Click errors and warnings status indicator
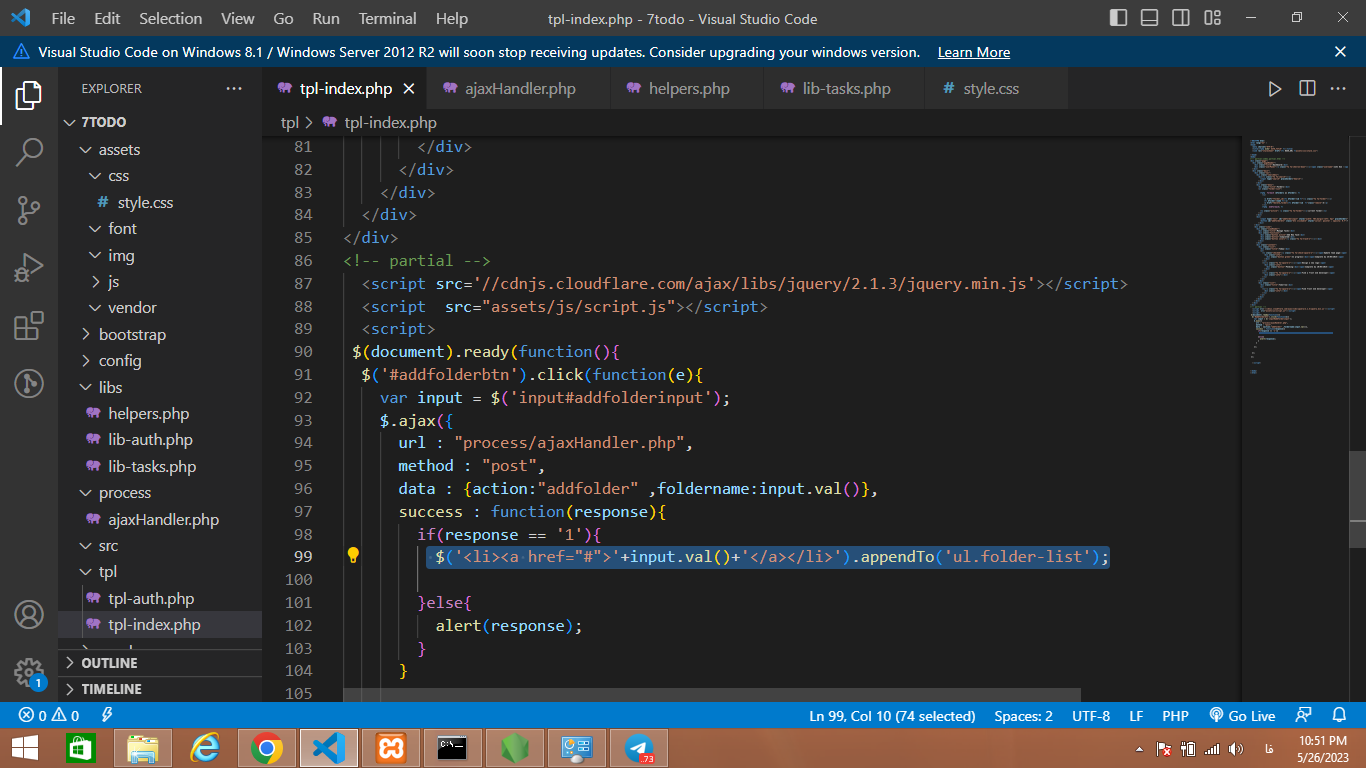The image size is (1366, 768). (x=51, y=716)
